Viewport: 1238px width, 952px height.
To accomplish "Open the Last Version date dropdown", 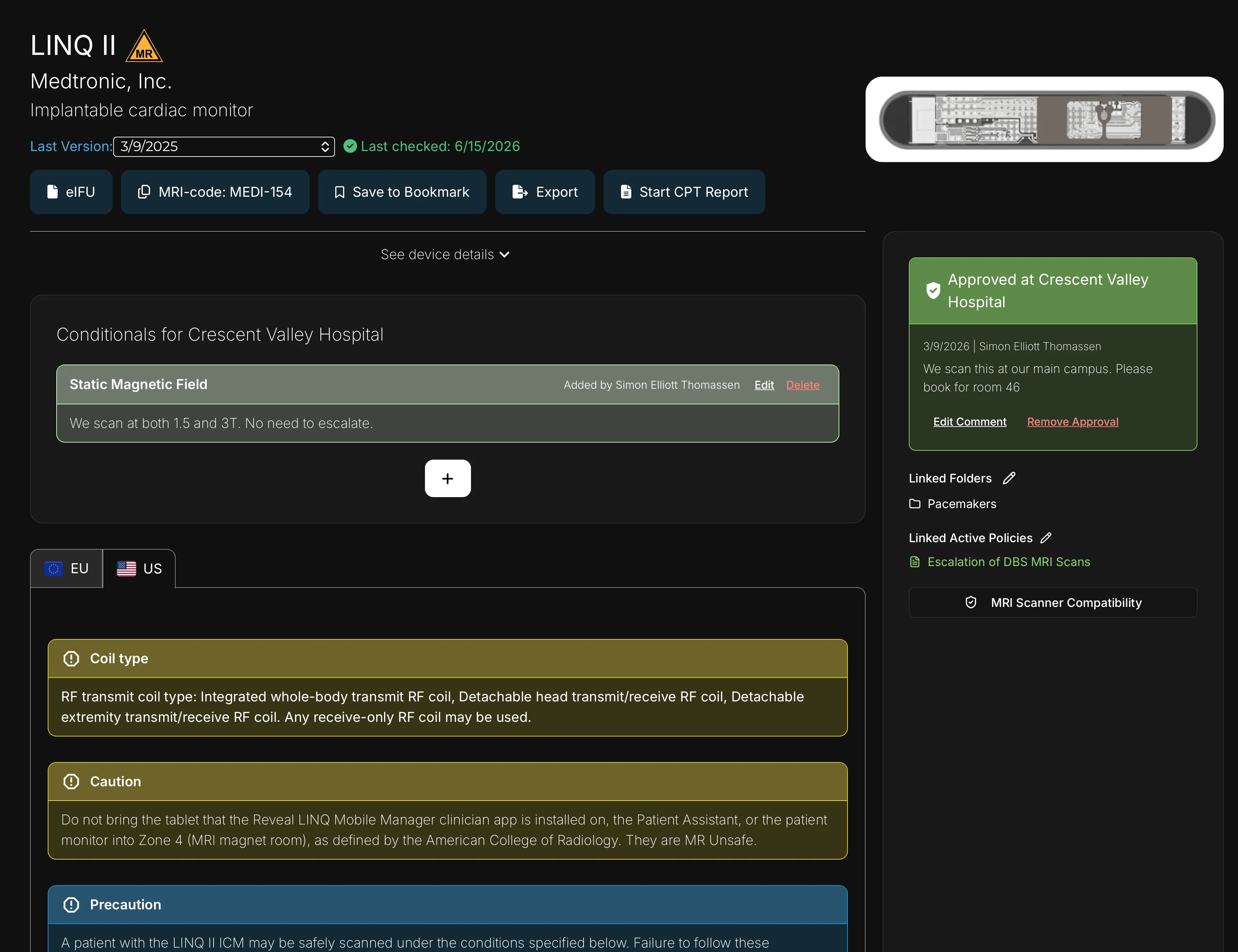I will click(224, 147).
